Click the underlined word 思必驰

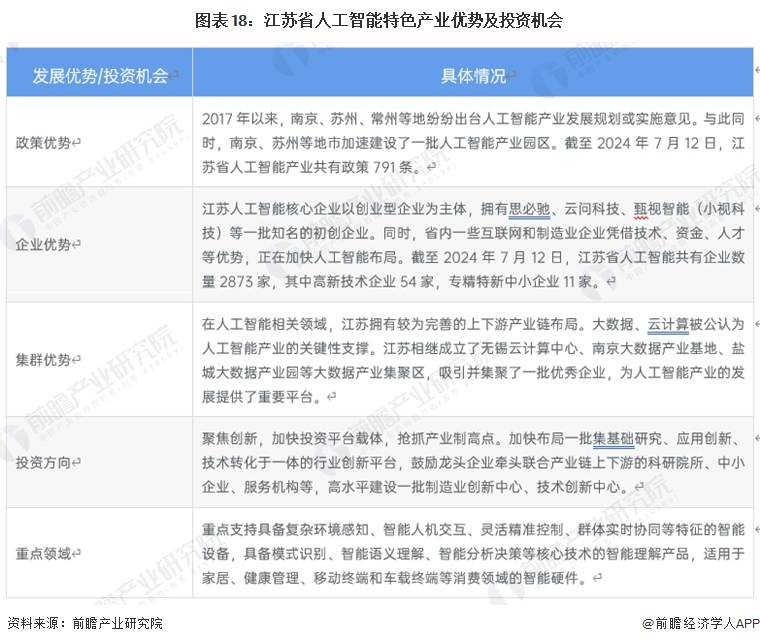(x=530, y=209)
